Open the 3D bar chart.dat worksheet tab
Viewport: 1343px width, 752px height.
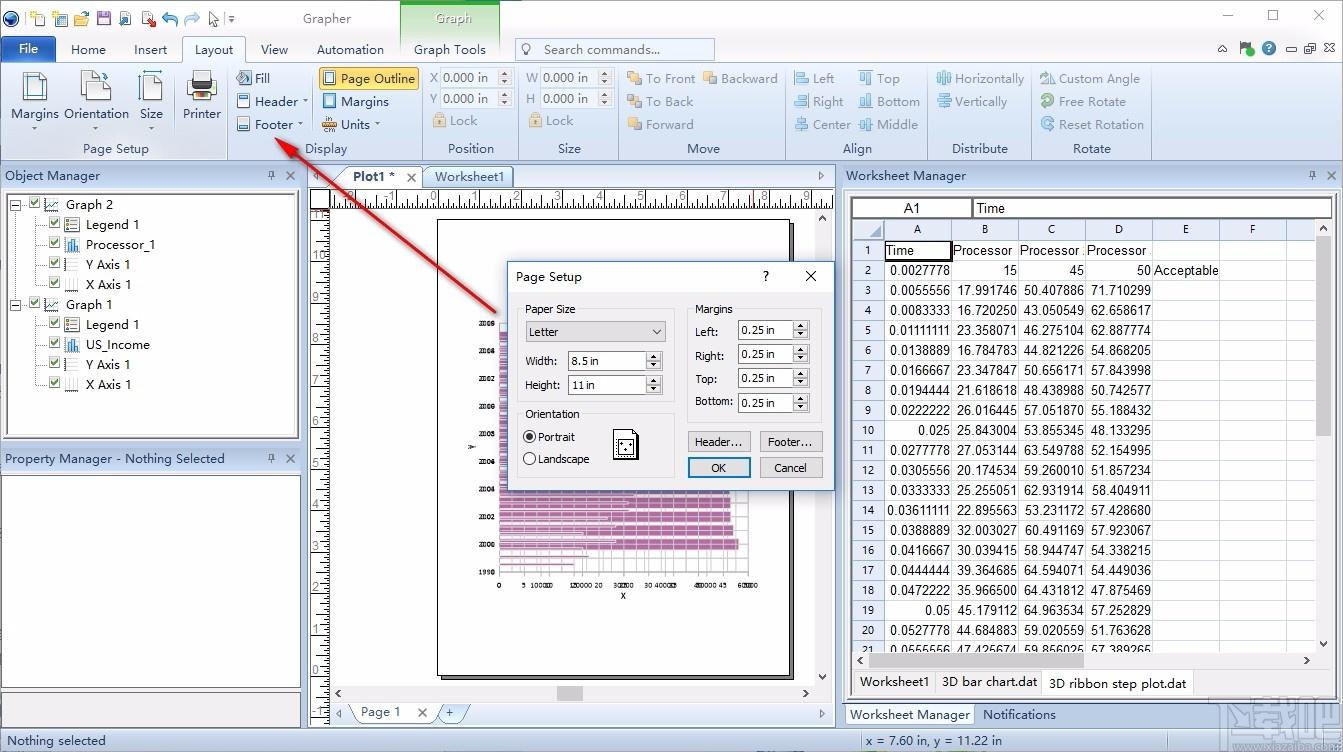click(990, 682)
